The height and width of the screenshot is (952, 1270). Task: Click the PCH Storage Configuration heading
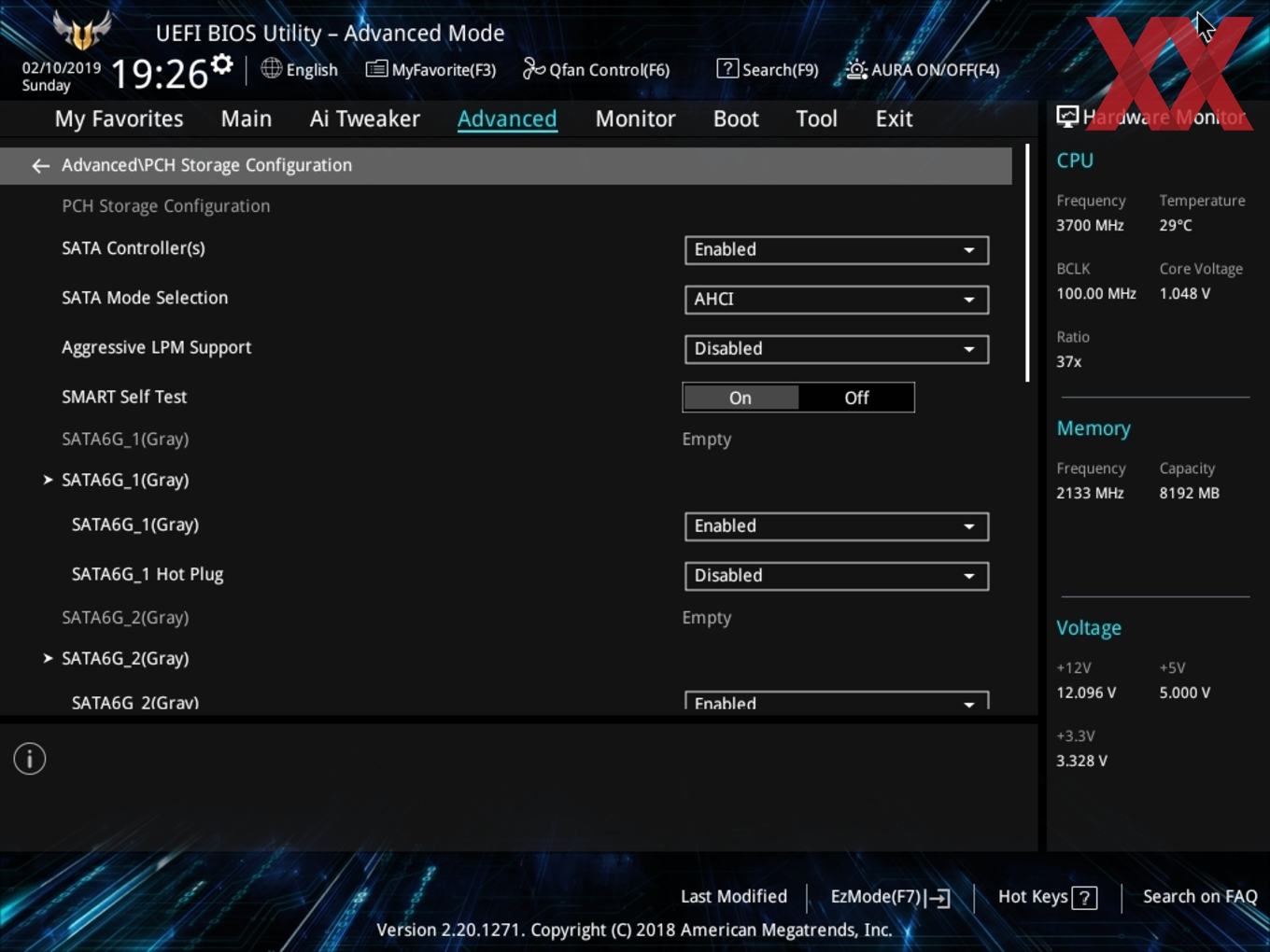166,206
